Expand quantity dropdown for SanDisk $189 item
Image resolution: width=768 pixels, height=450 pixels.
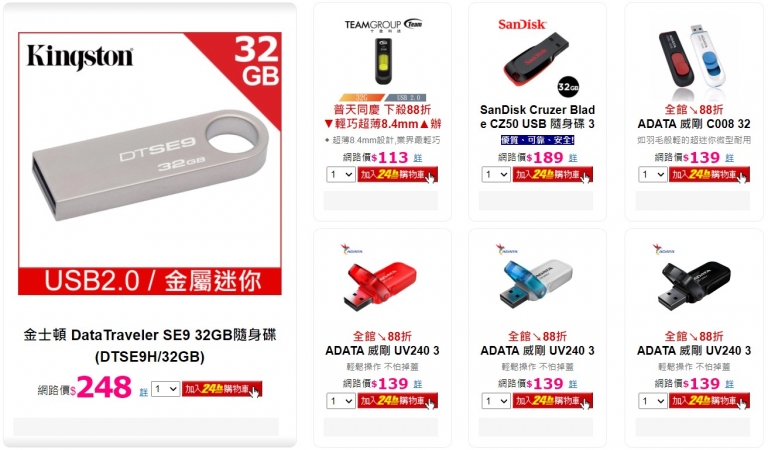(496, 174)
